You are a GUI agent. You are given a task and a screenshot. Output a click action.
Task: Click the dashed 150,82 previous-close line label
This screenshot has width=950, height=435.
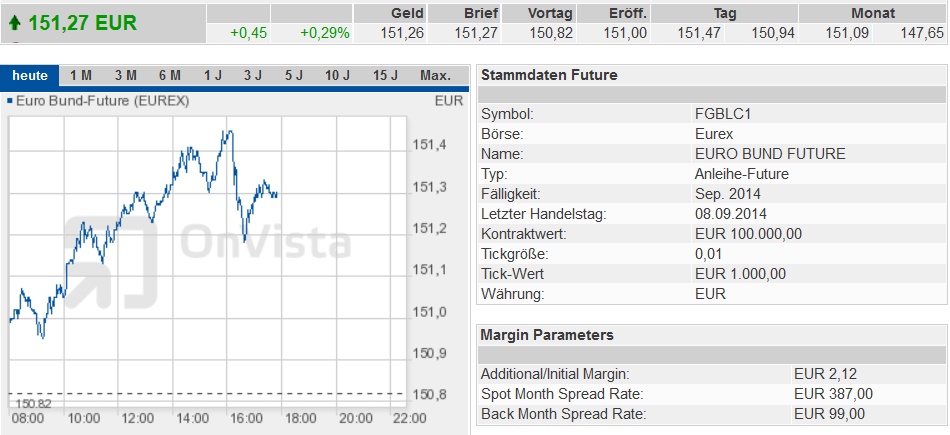[32, 402]
